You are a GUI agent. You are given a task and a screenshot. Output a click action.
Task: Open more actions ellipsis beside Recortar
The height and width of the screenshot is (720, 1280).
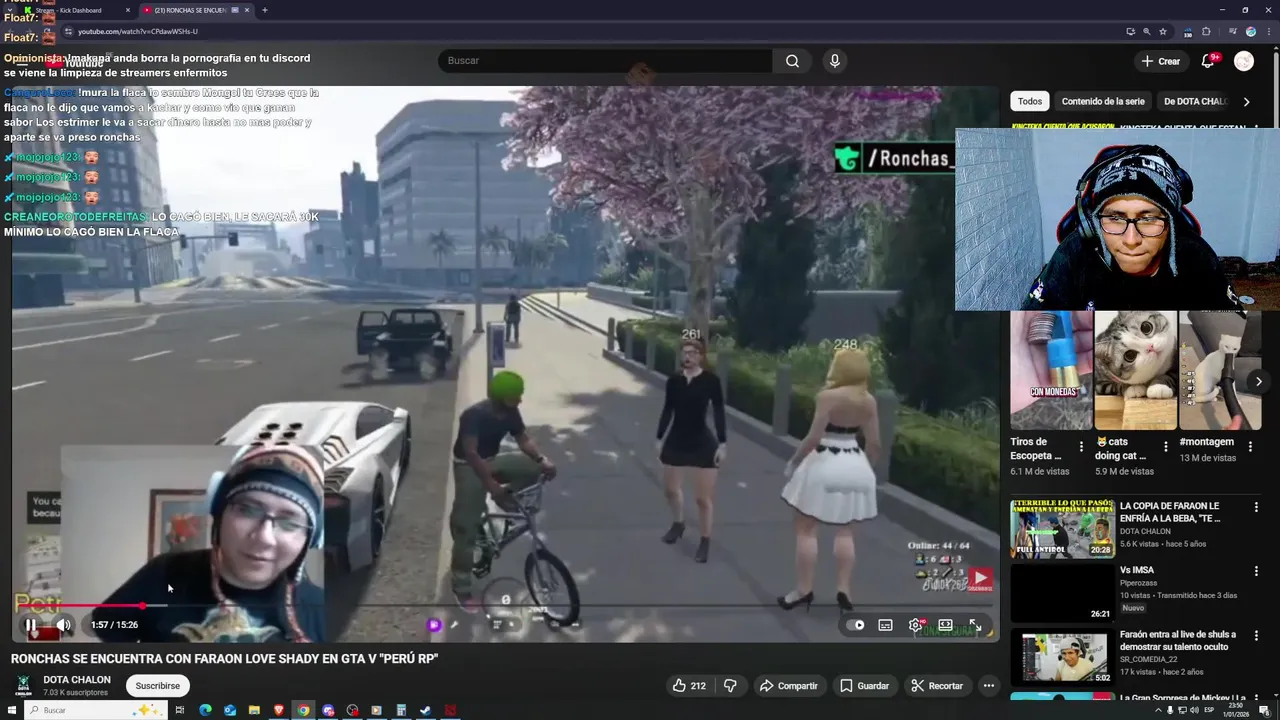tap(989, 686)
